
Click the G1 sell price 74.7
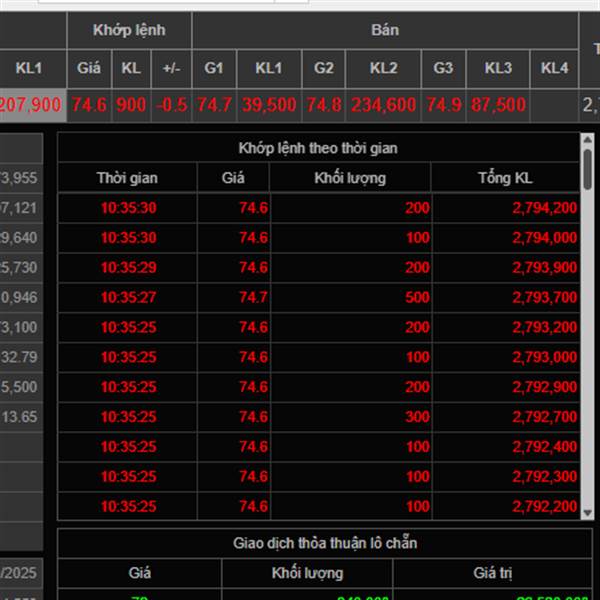point(214,105)
